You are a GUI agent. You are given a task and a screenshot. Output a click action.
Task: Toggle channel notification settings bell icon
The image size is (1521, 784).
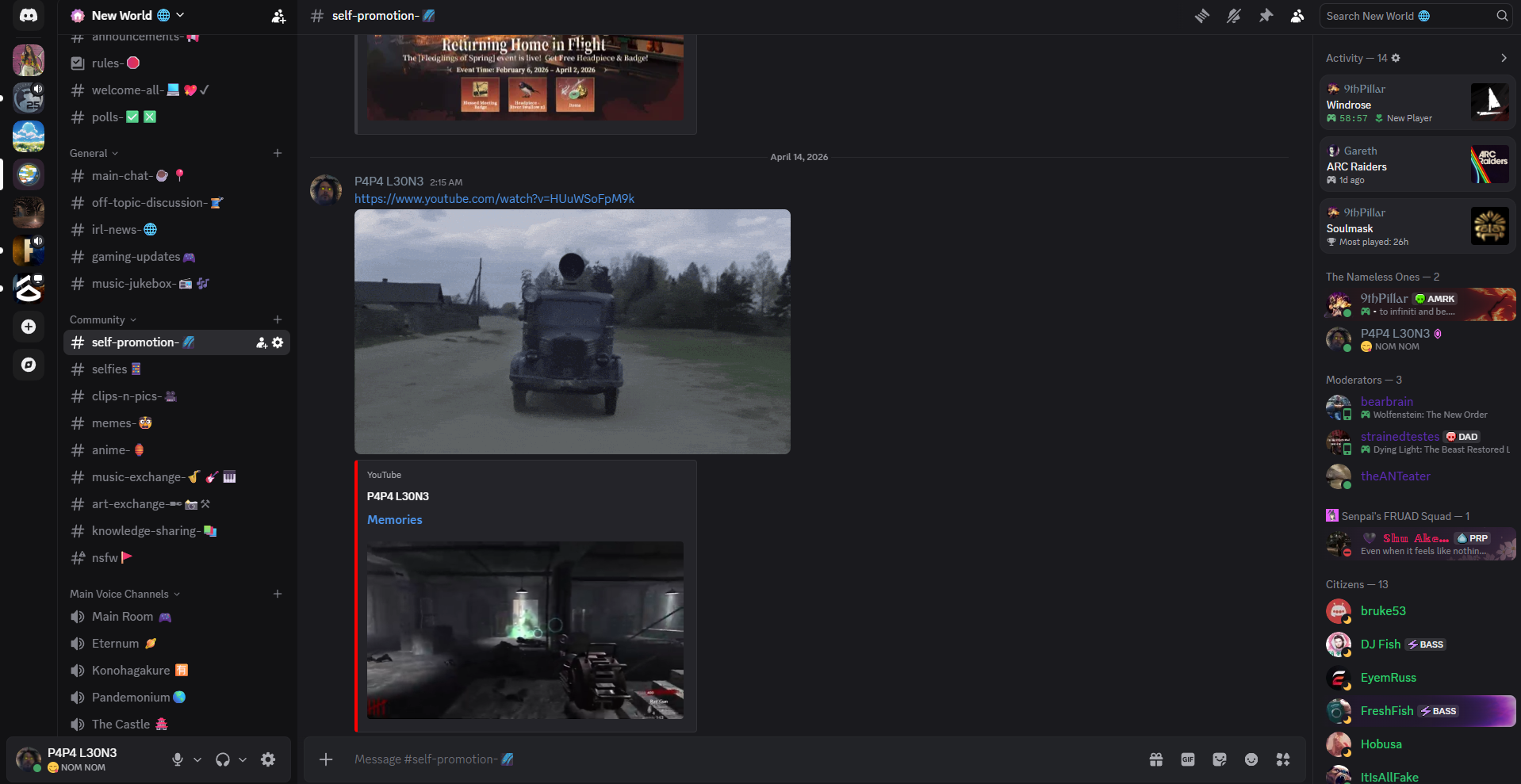[1234, 16]
